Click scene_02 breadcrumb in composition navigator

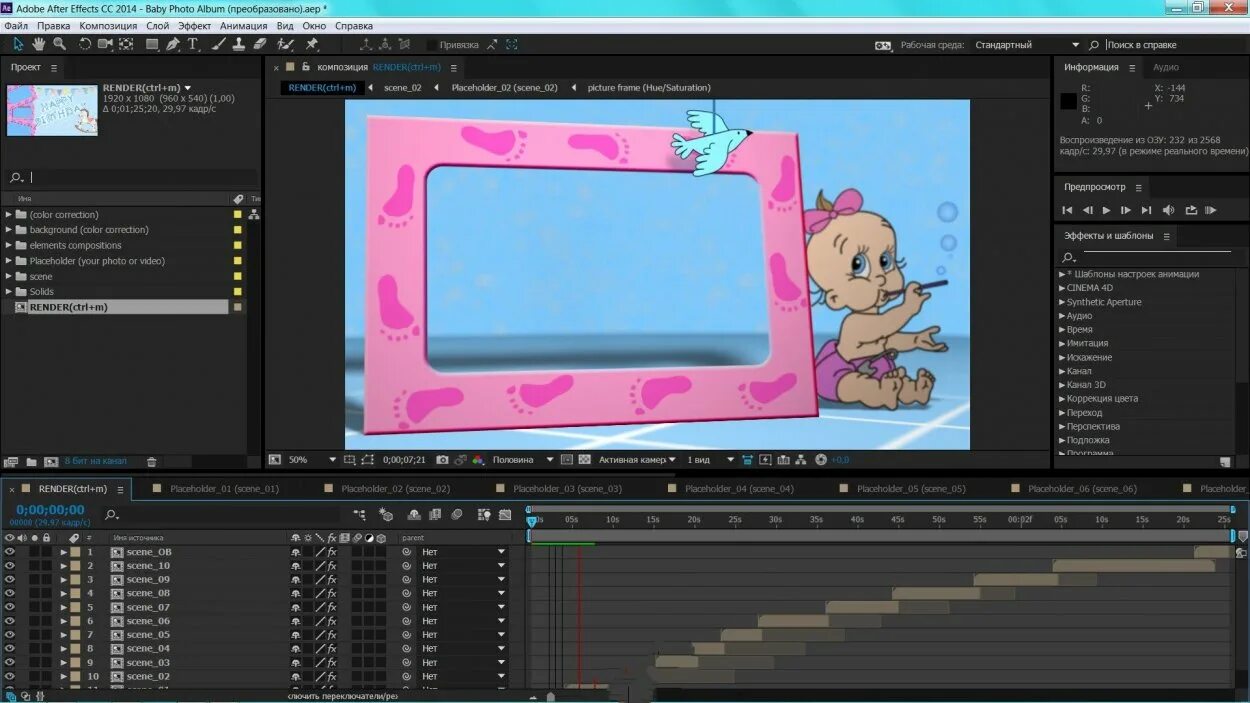(403, 88)
